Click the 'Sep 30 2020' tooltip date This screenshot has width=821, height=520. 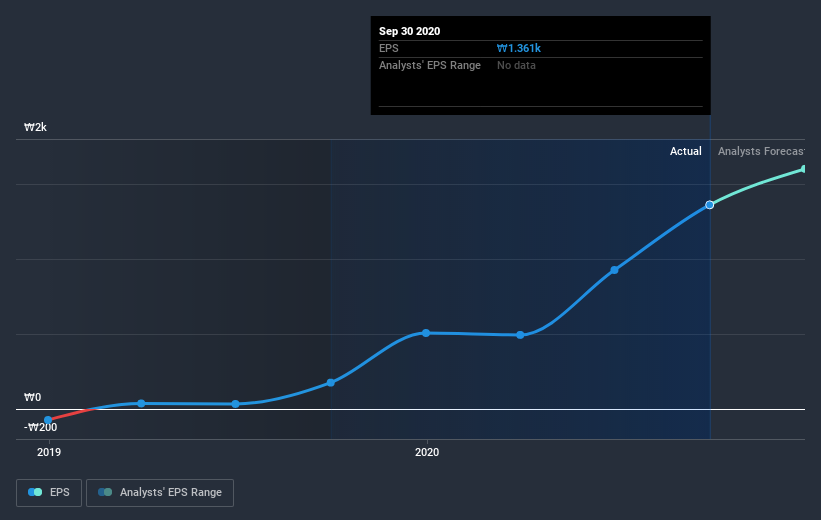pyautogui.click(x=409, y=31)
